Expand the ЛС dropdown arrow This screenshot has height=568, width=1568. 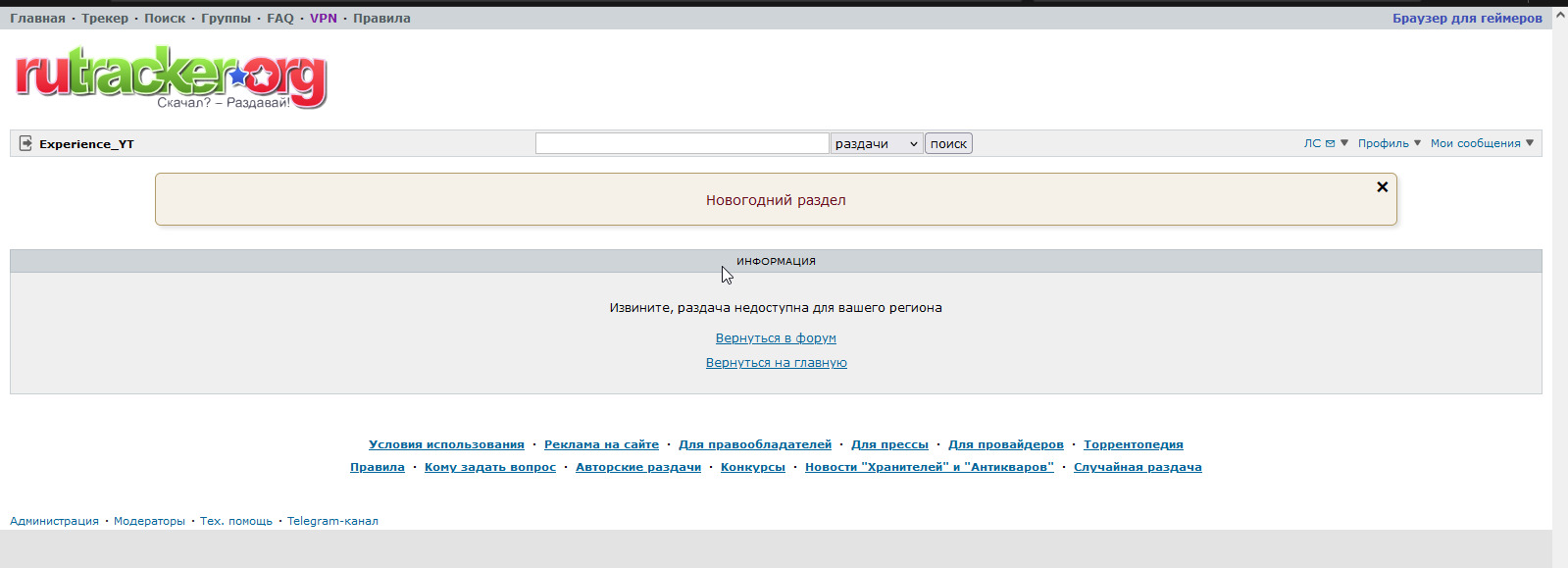coord(1344,143)
